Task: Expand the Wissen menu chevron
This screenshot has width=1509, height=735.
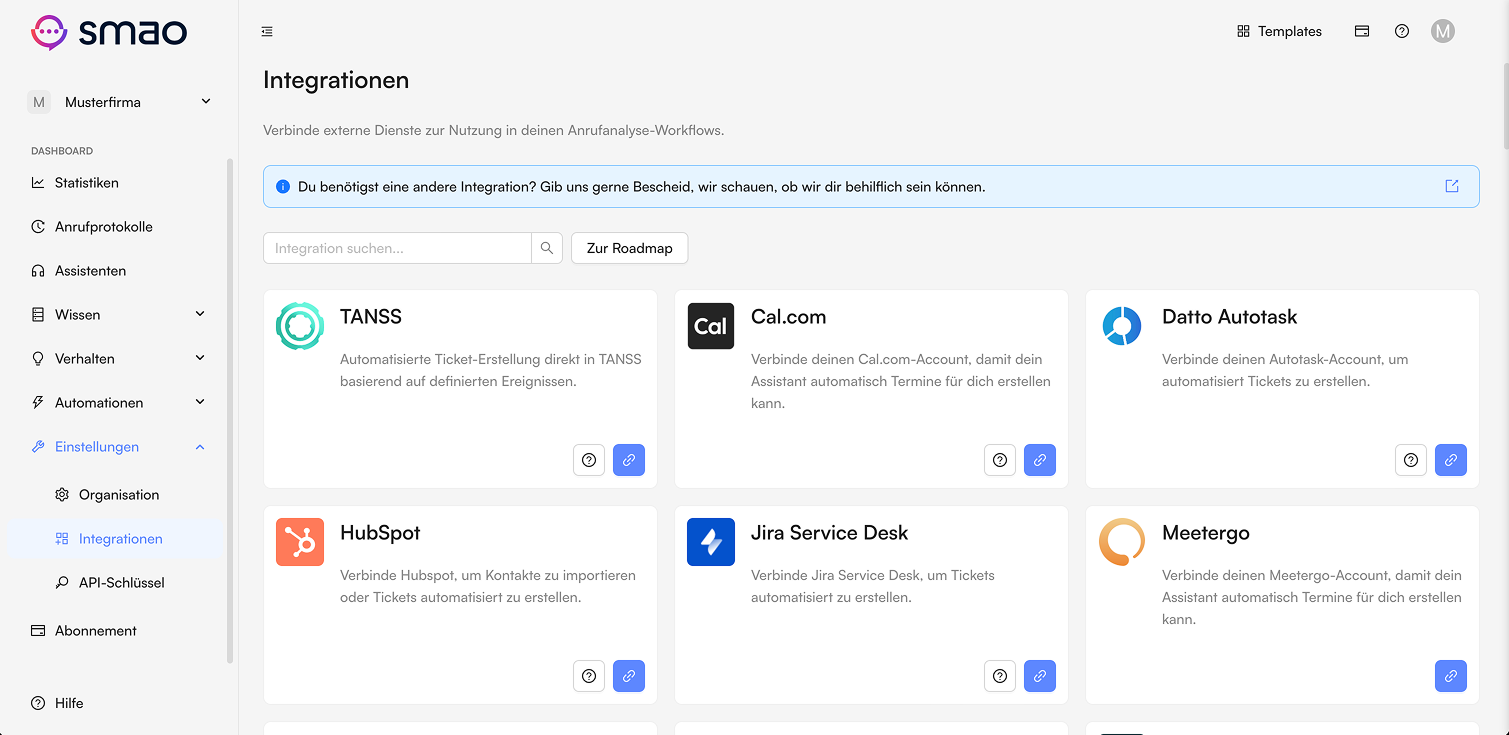Action: pyautogui.click(x=200, y=315)
